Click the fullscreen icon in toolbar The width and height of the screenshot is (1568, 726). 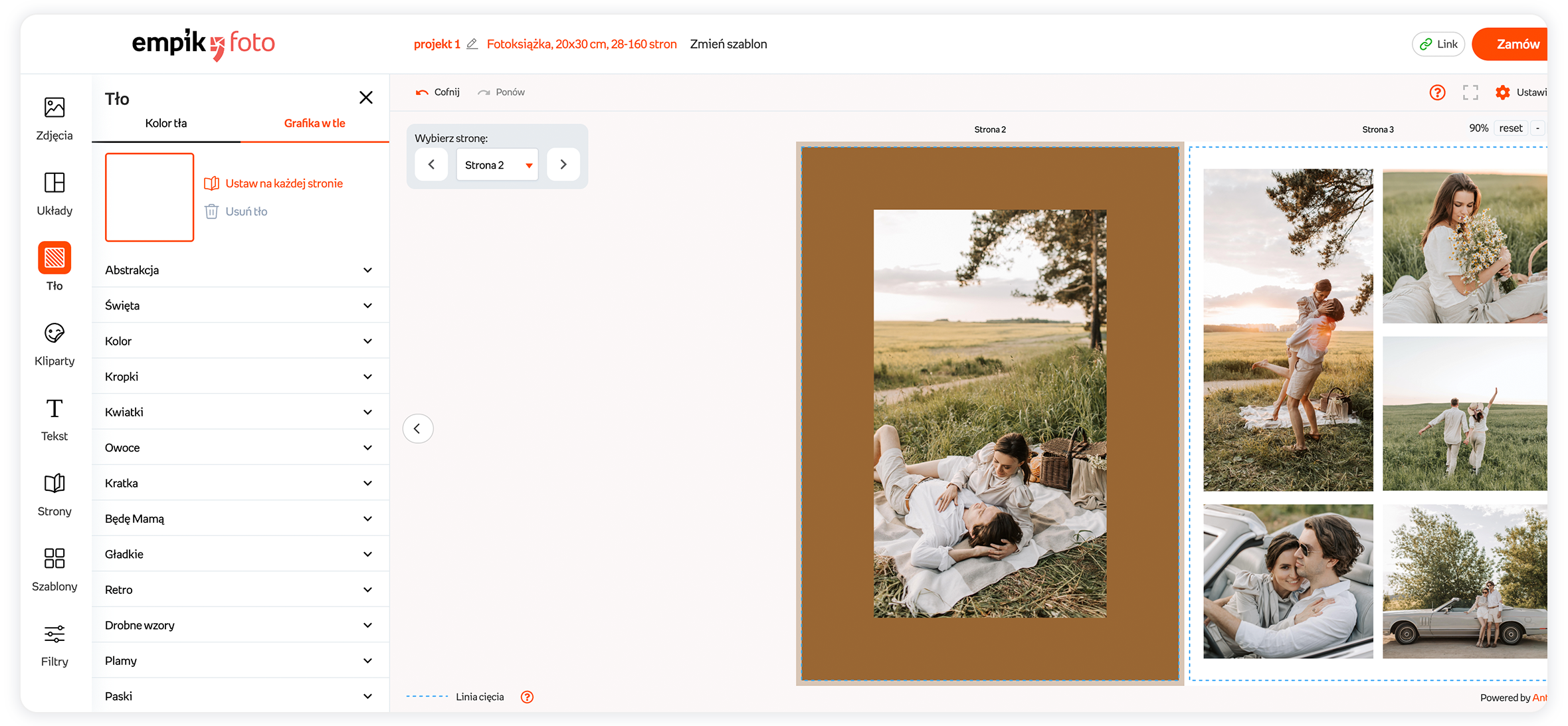pos(1470,92)
